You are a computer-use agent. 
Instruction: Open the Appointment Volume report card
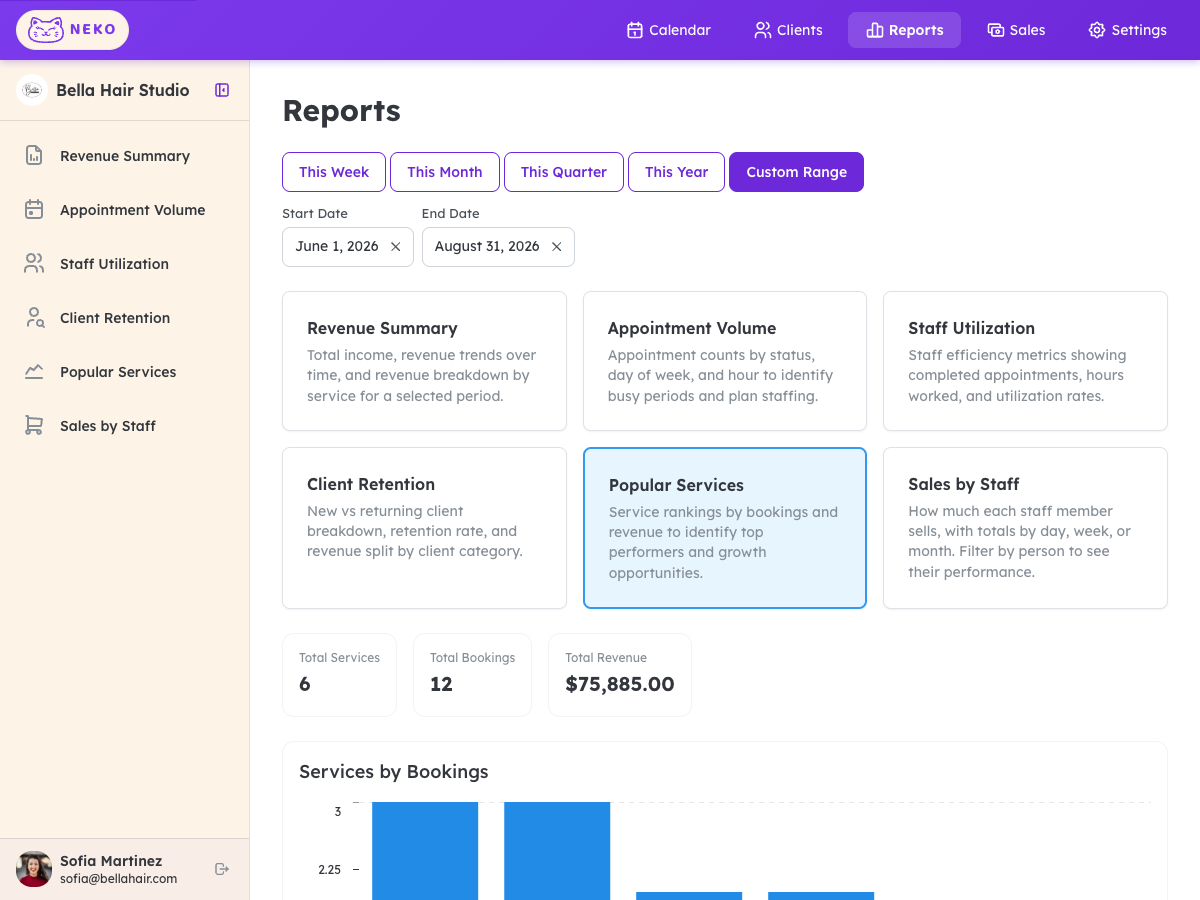pos(725,361)
